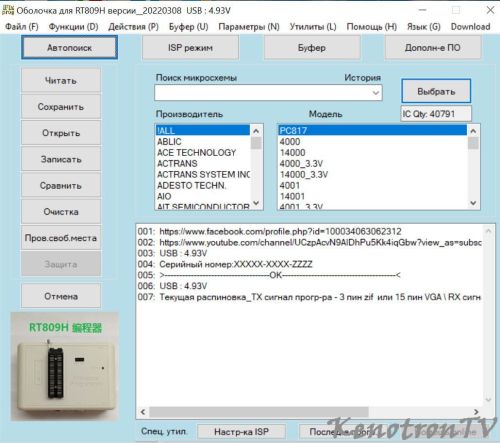Select ADESTO TECHN. manufacturer
This screenshot has height=443, width=500.
[x=191, y=185]
